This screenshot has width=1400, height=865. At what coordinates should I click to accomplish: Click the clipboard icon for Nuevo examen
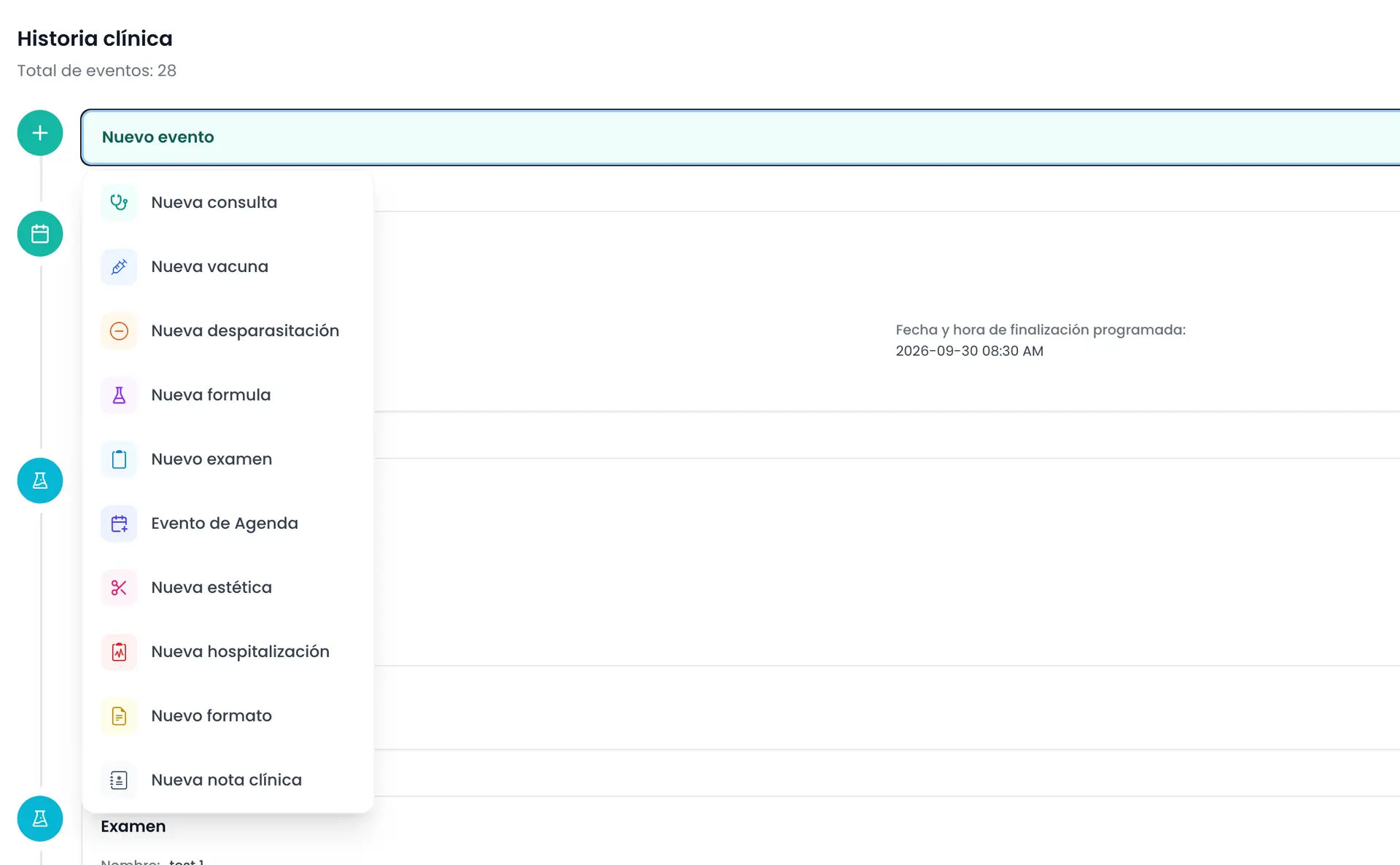tap(119, 459)
